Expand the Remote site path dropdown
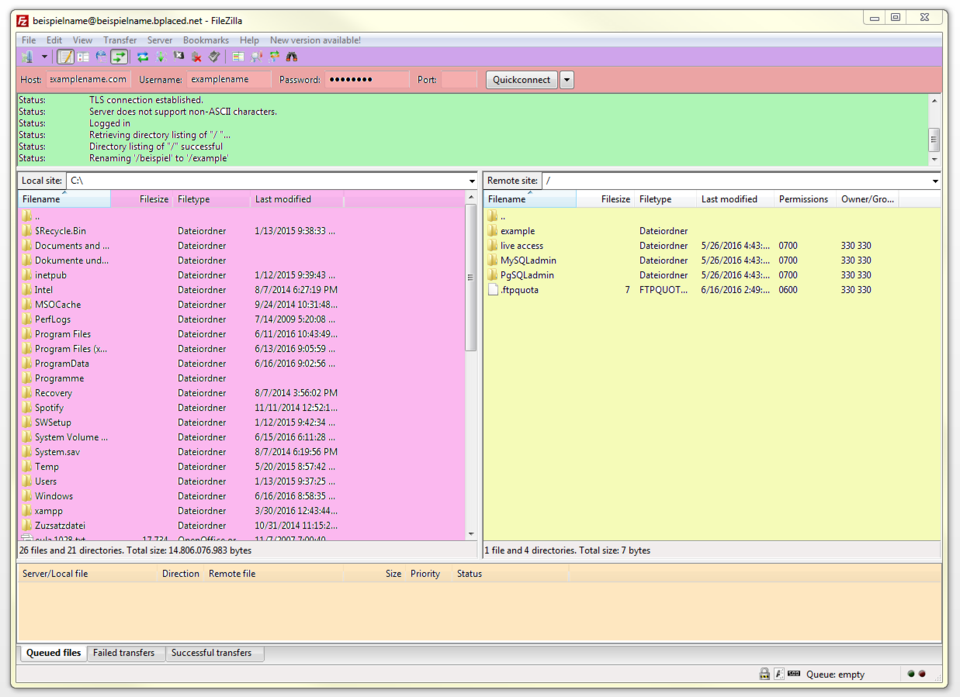 (x=935, y=181)
